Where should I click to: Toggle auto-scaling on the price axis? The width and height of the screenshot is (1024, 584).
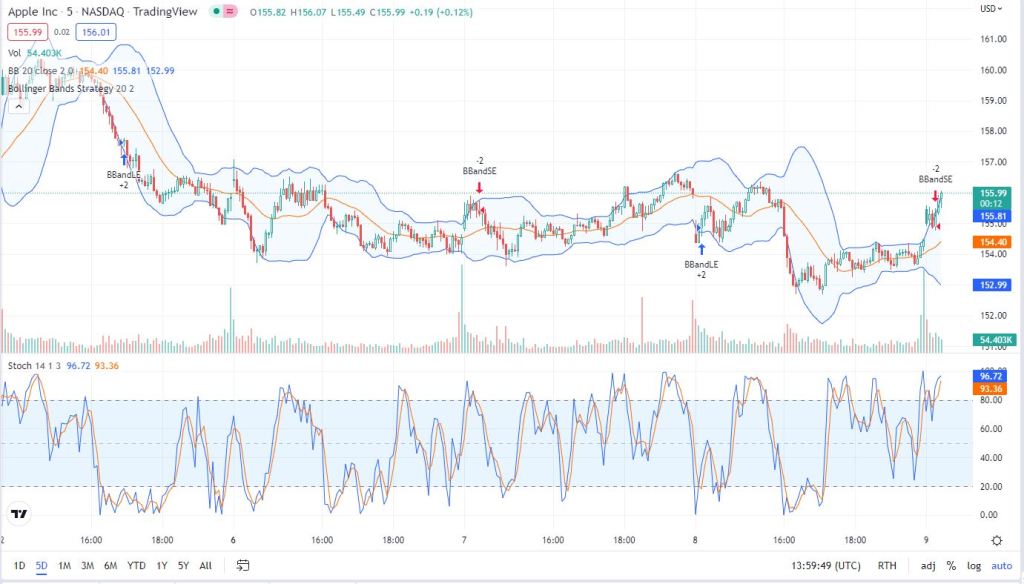click(x=1004, y=565)
